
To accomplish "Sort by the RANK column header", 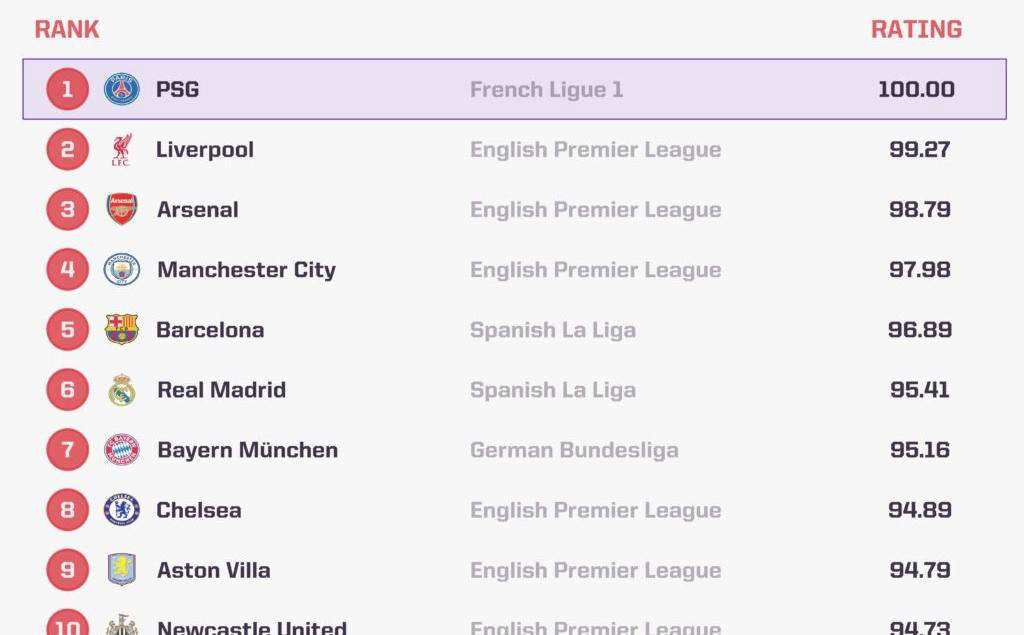I will coord(67,29).
